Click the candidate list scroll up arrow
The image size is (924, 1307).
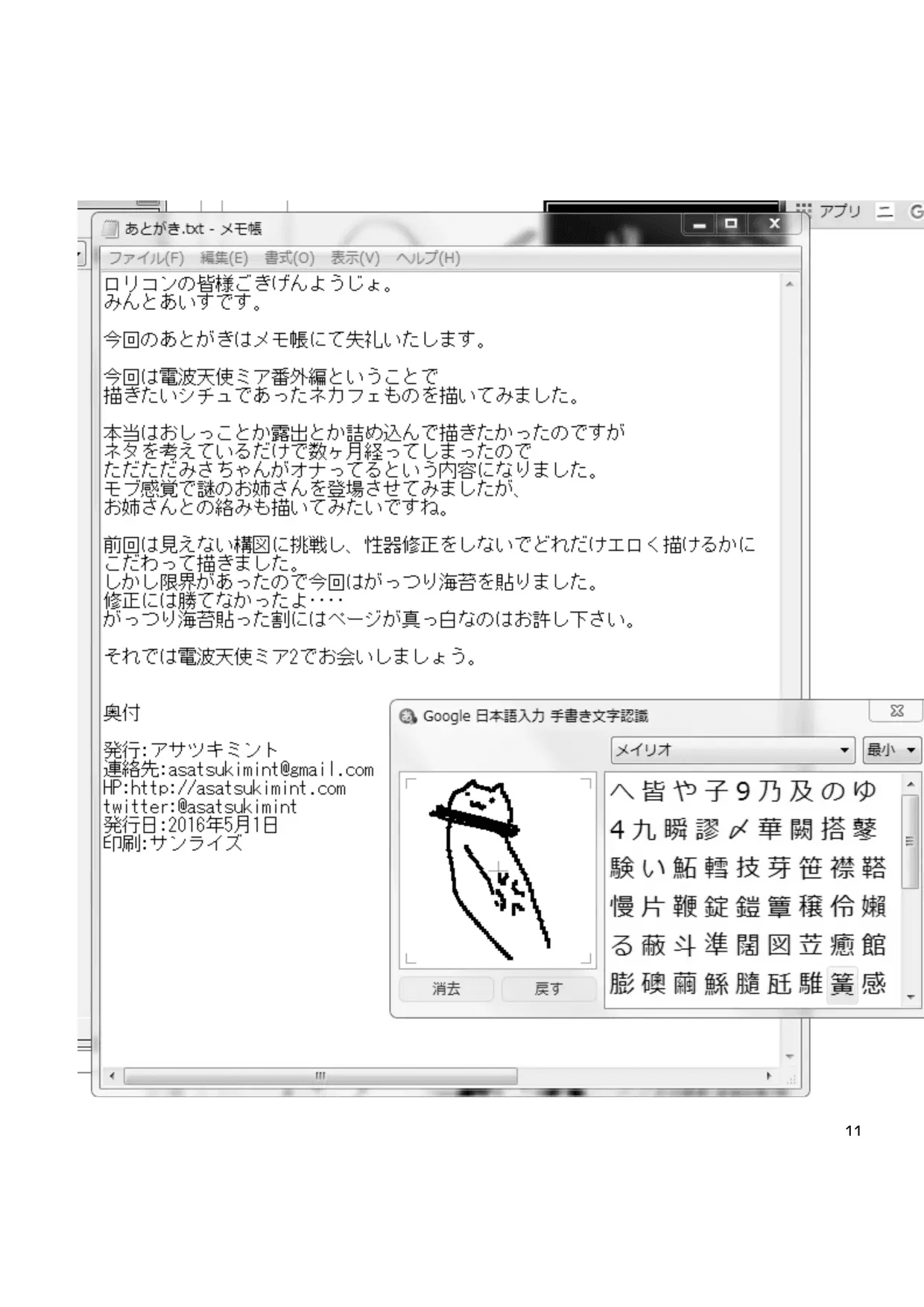click(910, 785)
